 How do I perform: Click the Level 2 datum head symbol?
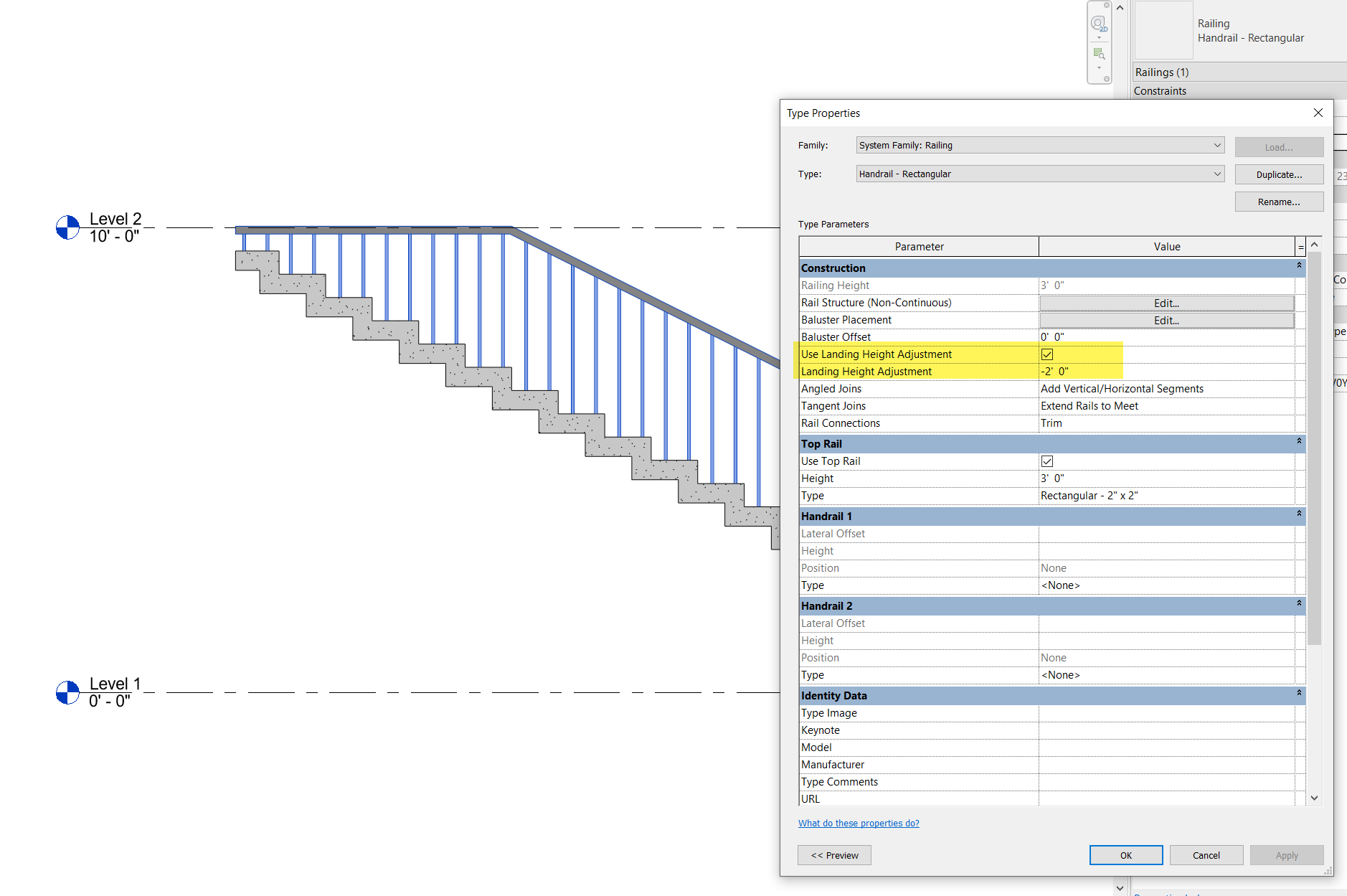[67, 227]
